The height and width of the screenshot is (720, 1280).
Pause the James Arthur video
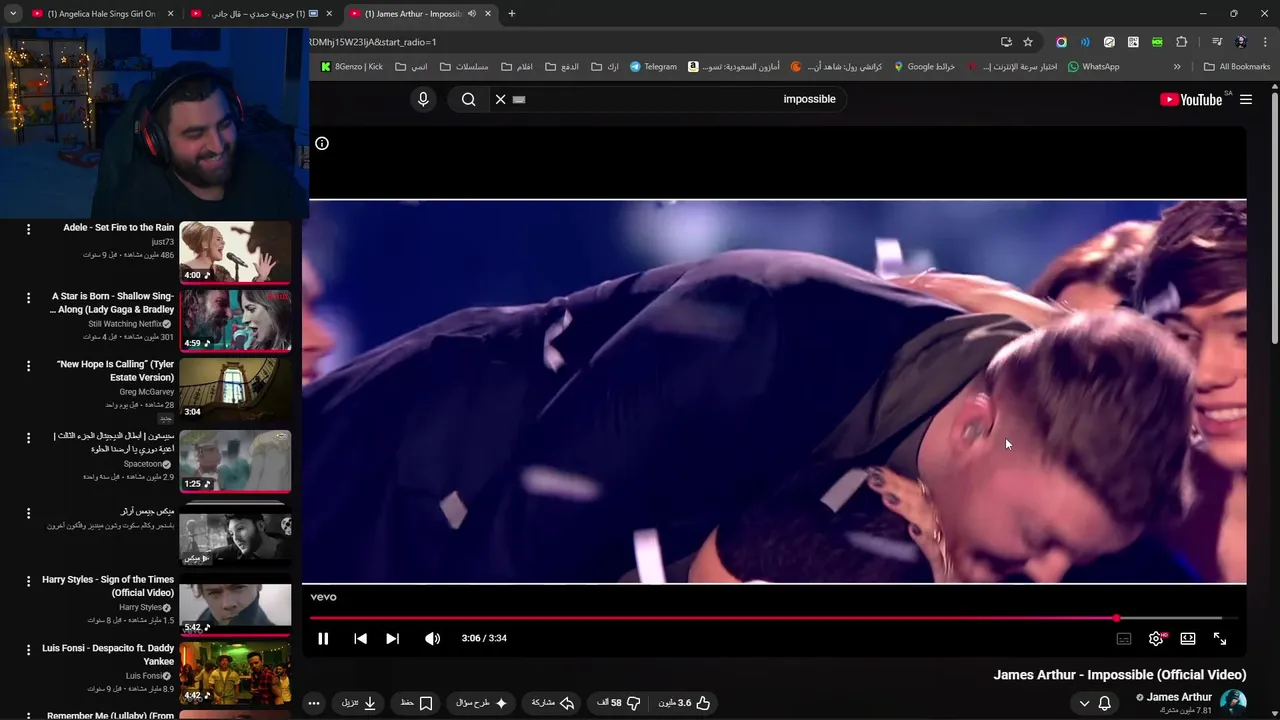click(x=323, y=638)
